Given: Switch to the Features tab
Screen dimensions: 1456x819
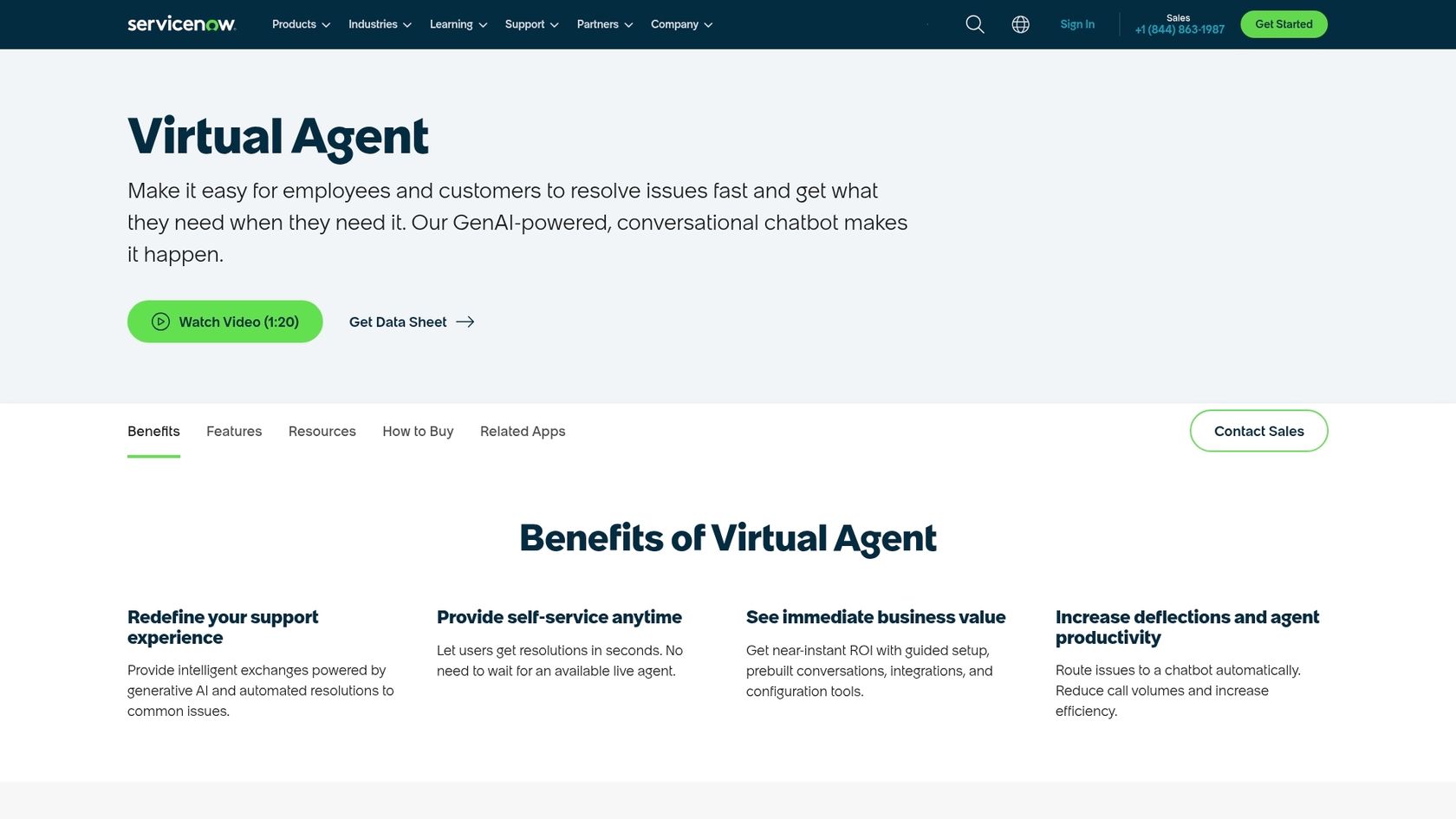Looking at the screenshot, I should point(233,431).
